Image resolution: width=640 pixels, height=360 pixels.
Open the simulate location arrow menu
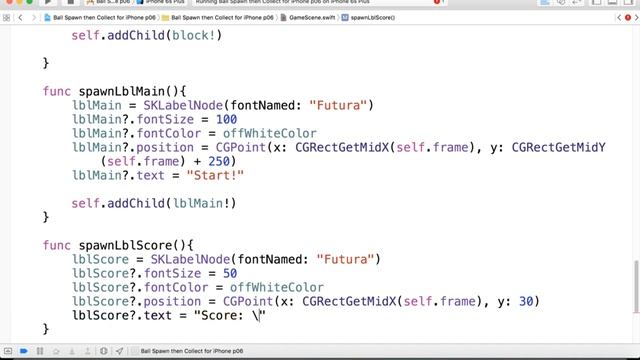pyautogui.click(x=119, y=351)
